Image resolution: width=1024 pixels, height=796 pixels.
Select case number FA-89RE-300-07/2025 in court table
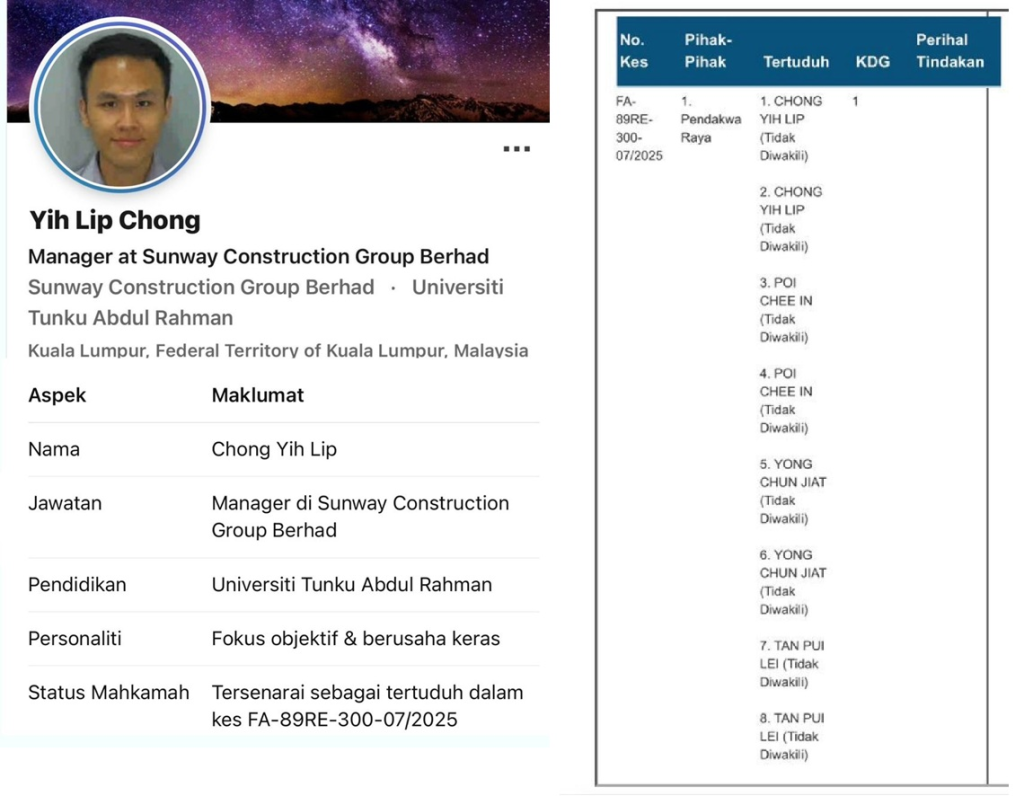point(639,129)
